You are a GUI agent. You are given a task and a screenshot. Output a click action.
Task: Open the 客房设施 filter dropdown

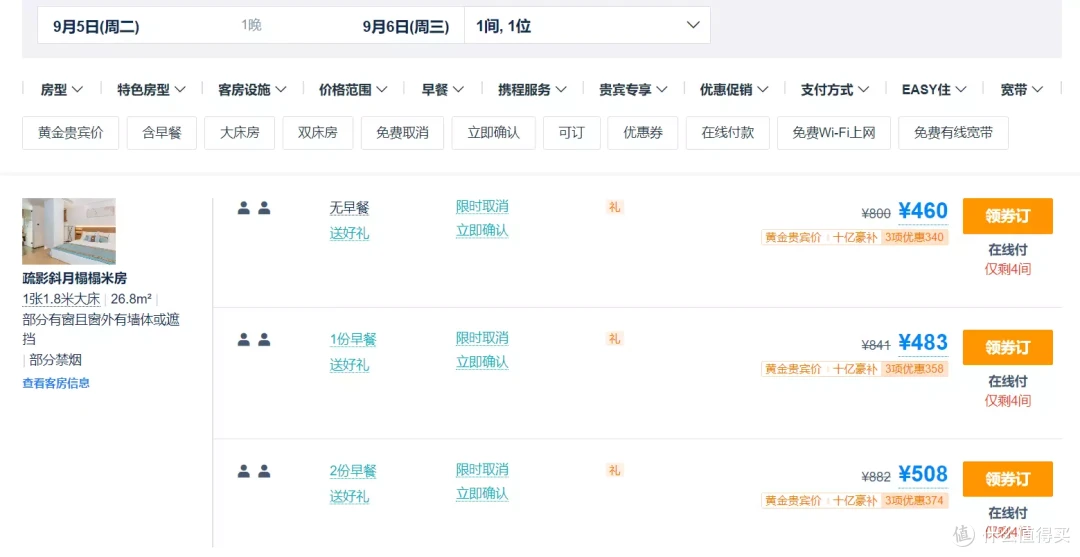point(252,90)
